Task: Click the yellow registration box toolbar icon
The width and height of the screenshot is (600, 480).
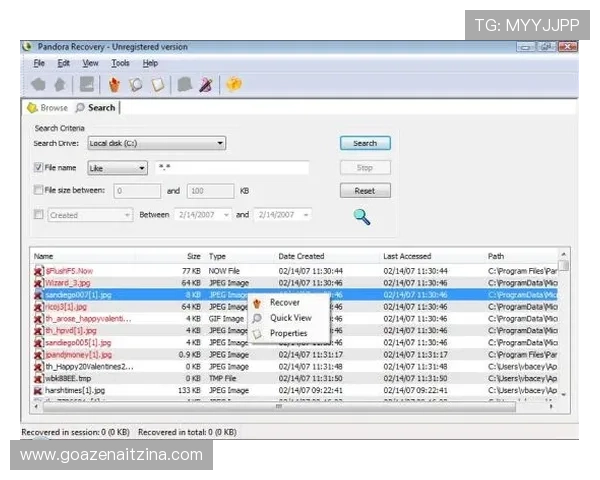Action: pos(233,85)
